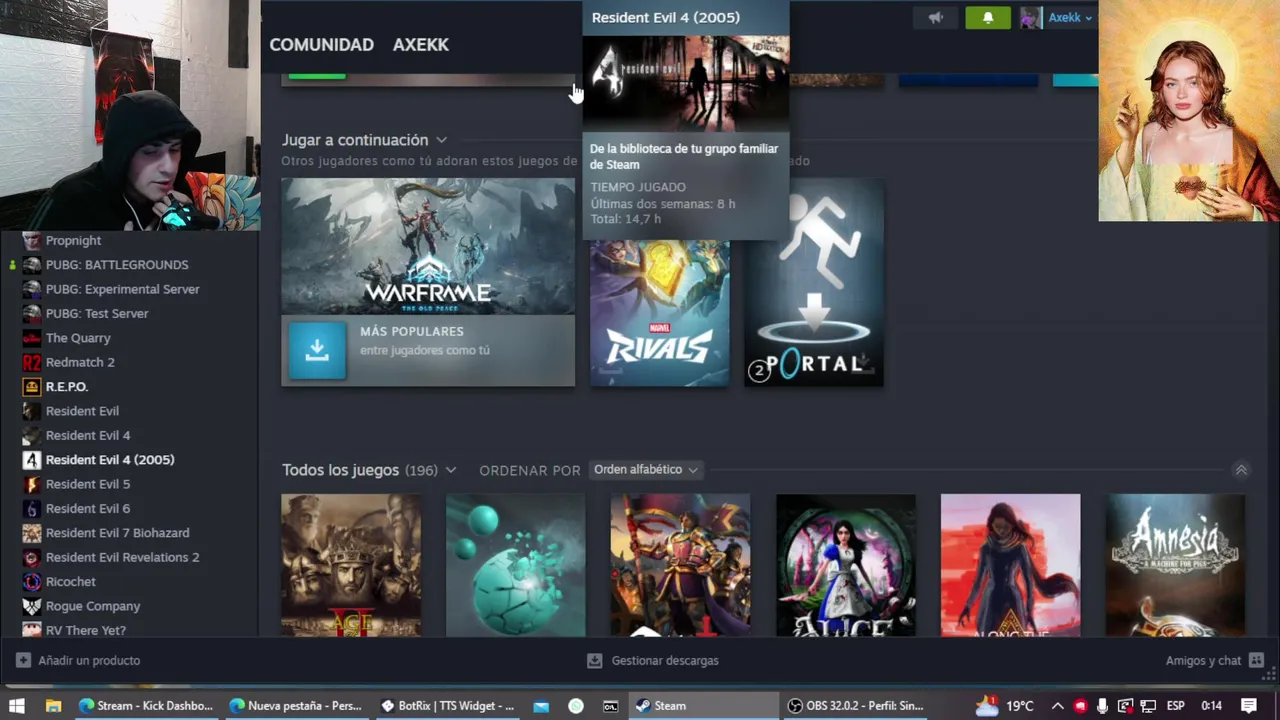Open the teal sphere game cover

tap(516, 565)
